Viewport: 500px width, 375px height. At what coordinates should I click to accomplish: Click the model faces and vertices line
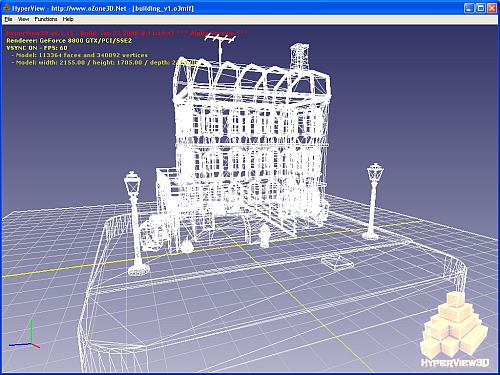tap(80, 55)
